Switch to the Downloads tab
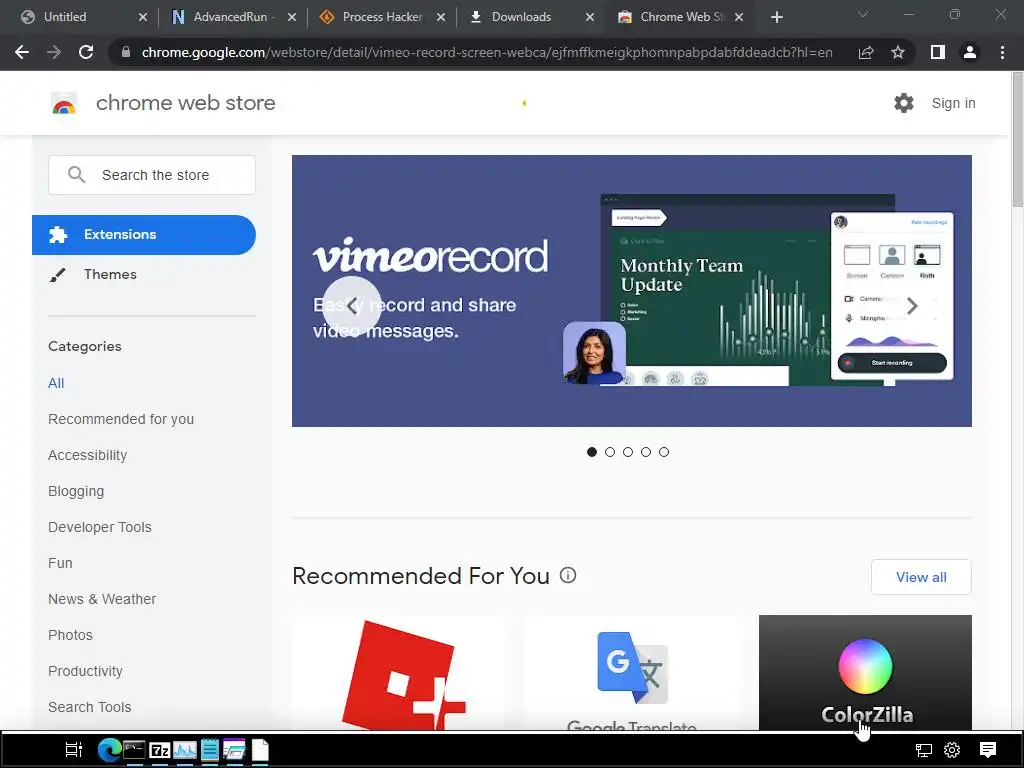 click(x=532, y=17)
